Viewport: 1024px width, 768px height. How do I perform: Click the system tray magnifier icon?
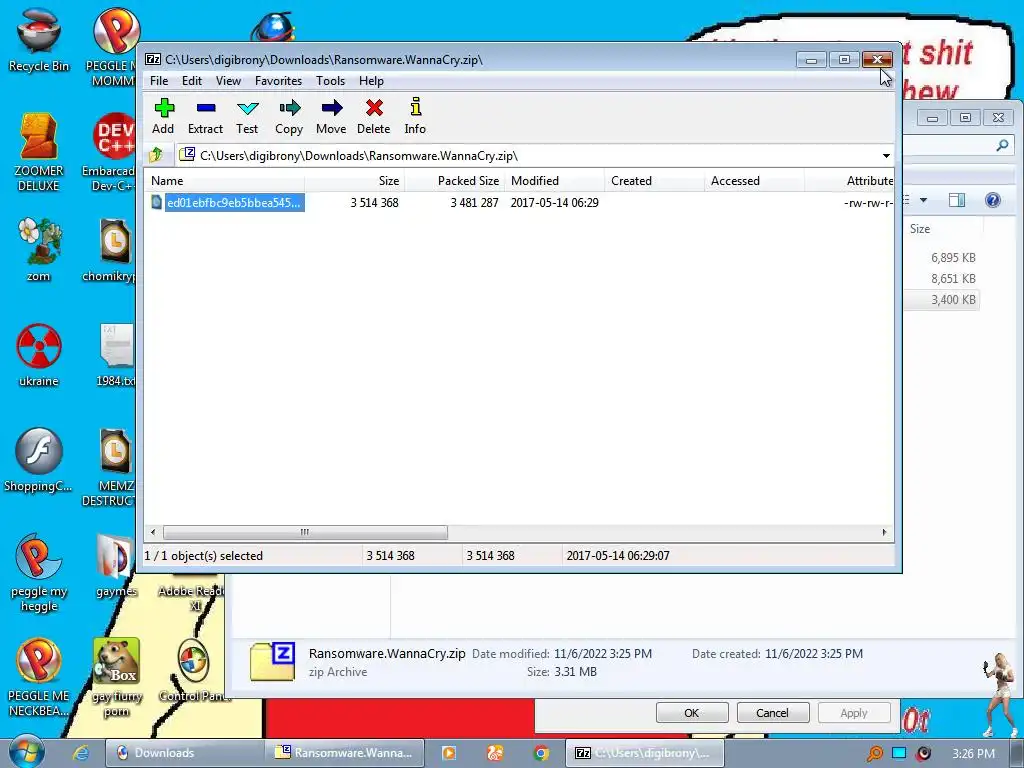pos(874,753)
